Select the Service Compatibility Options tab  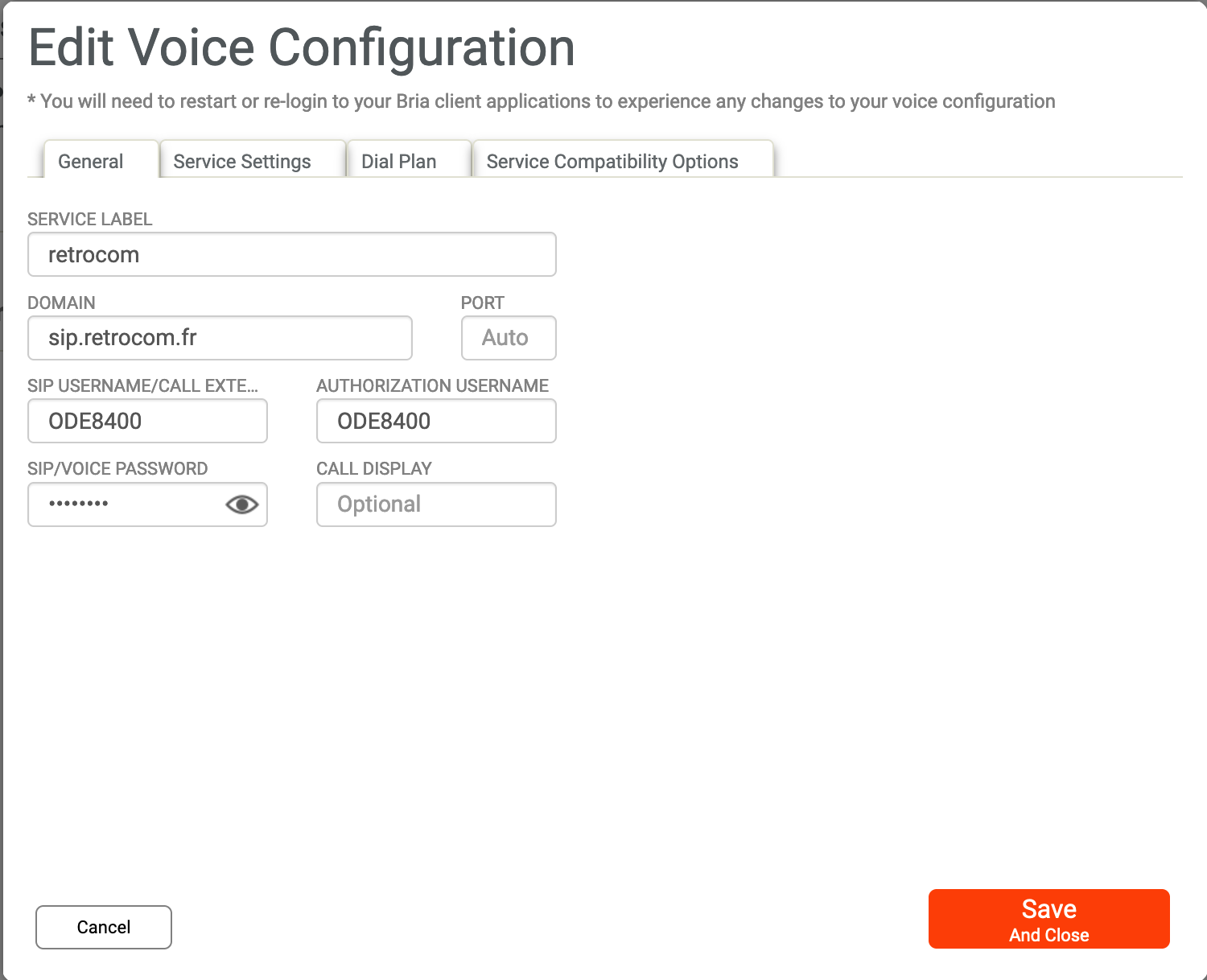(612, 162)
